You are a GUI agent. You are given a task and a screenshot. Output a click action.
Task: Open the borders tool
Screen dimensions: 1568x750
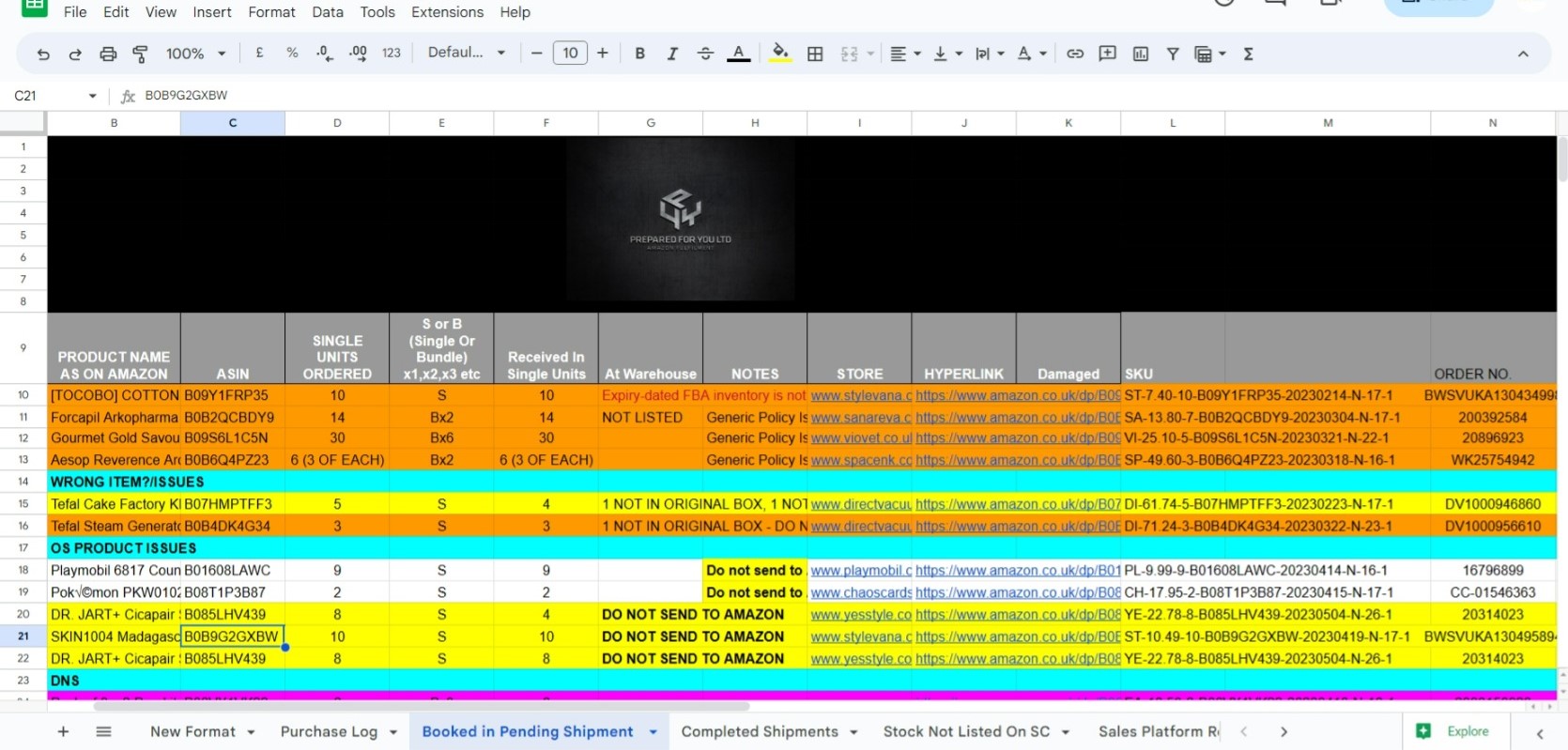(x=815, y=54)
